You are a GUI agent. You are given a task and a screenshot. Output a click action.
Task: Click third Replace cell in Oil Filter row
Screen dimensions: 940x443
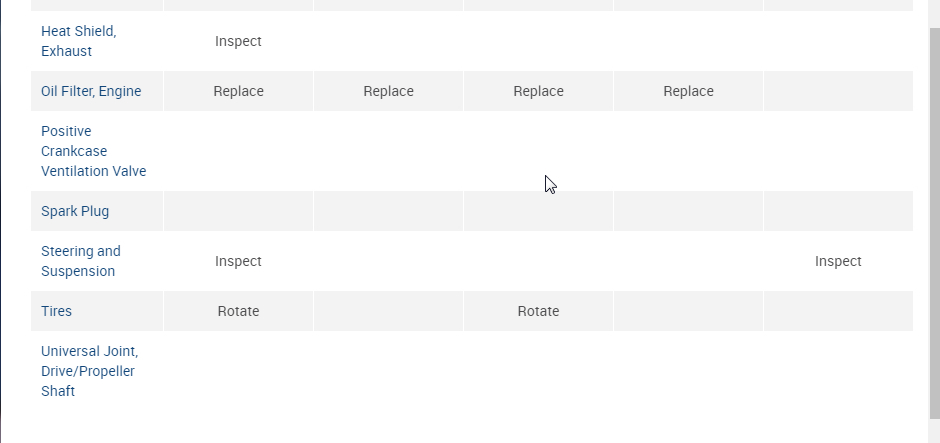click(538, 91)
